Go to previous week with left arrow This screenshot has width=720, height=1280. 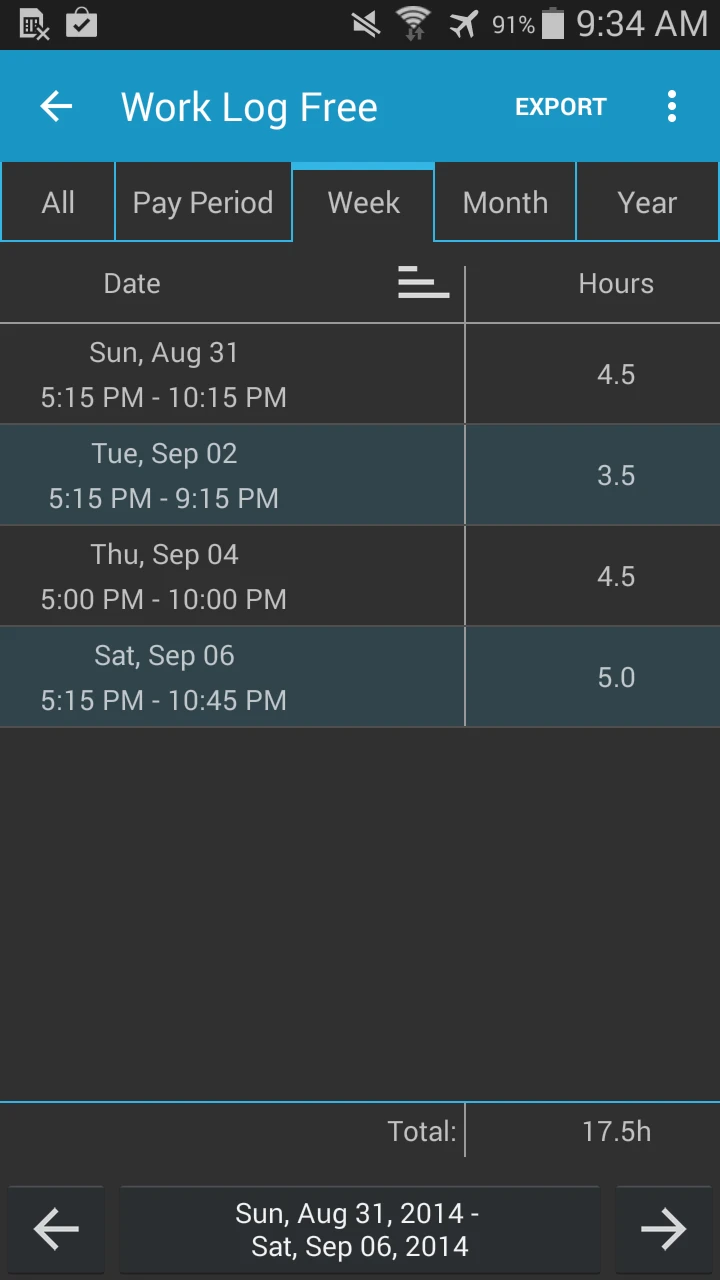coord(56,1229)
